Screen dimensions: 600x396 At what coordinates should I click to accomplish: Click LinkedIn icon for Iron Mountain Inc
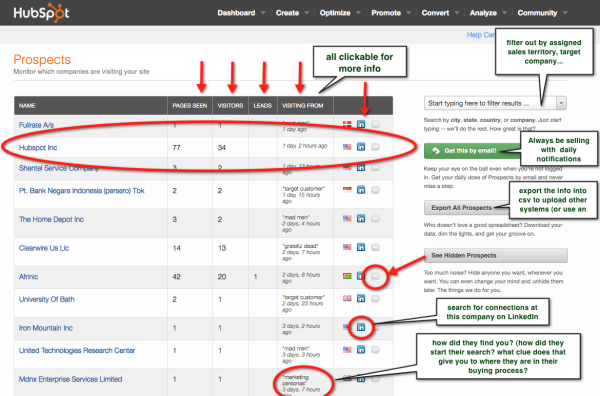click(361, 327)
